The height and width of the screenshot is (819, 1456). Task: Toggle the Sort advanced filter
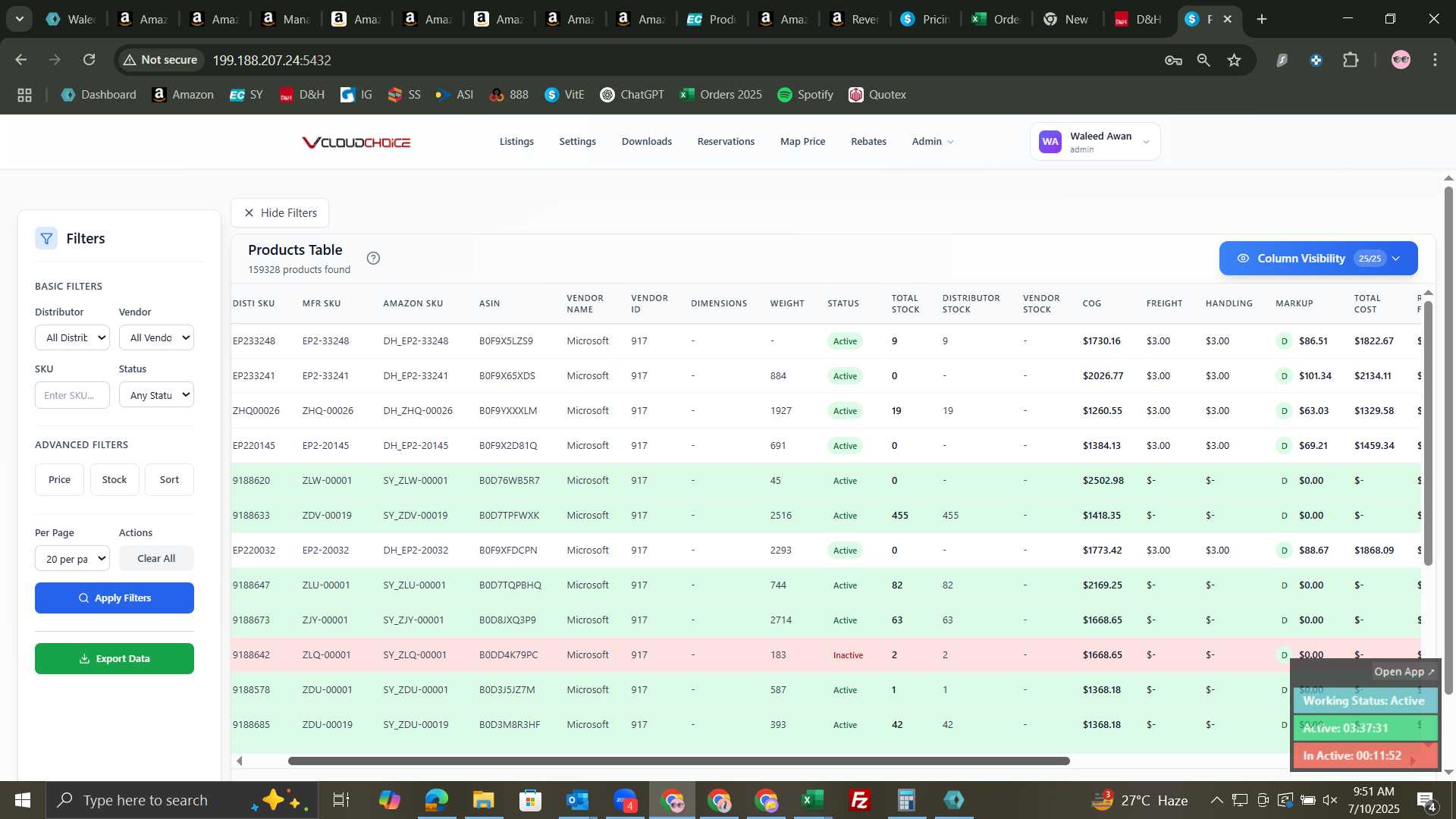point(169,480)
